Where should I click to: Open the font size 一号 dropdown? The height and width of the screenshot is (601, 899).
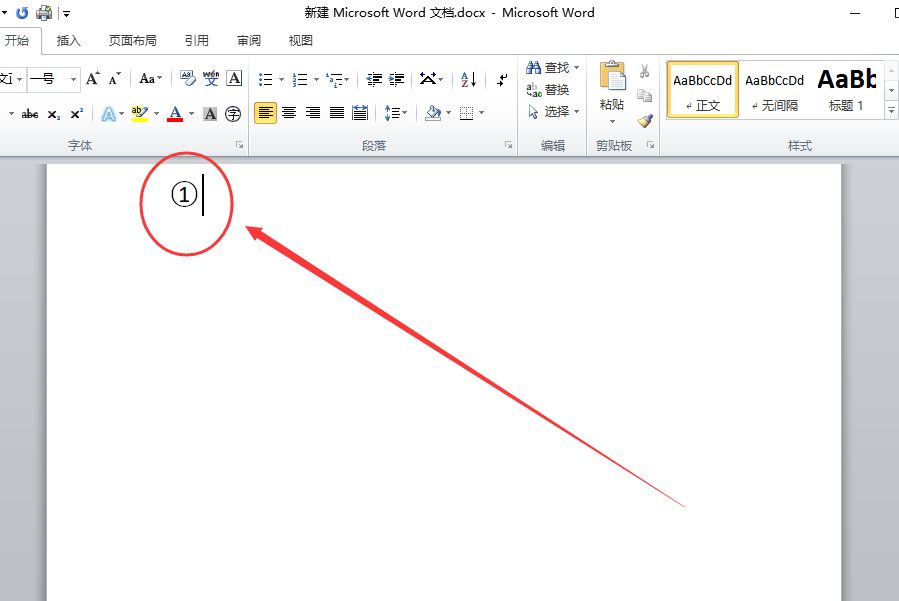click(x=73, y=79)
